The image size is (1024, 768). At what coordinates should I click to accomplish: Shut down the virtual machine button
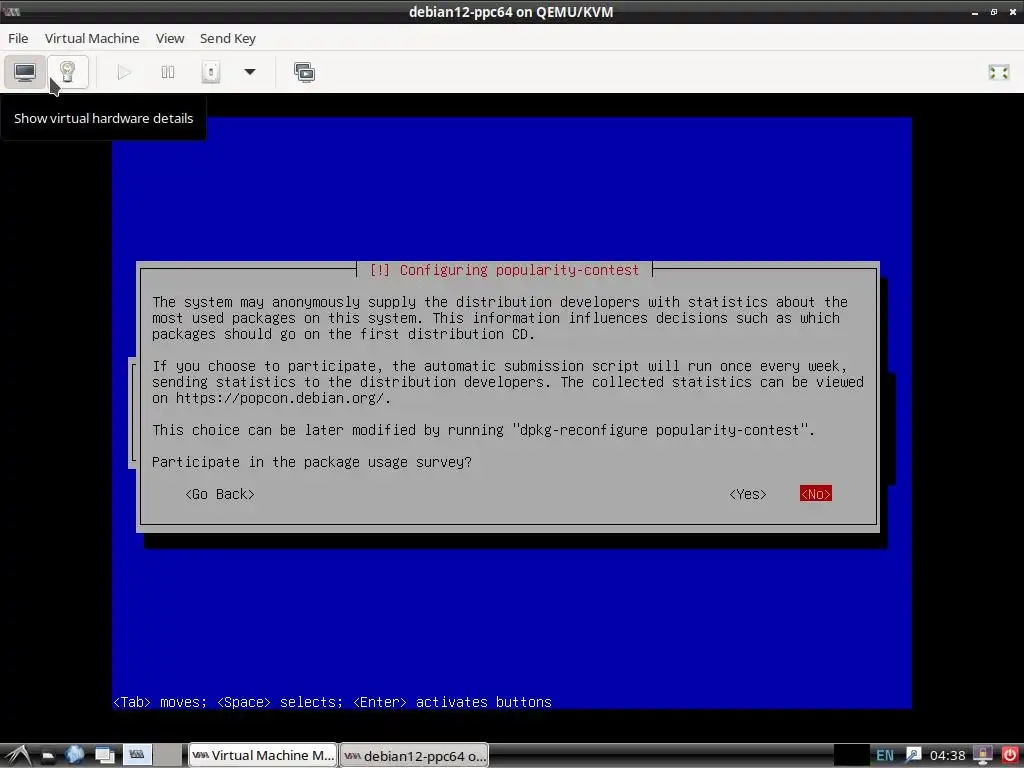point(210,72)
